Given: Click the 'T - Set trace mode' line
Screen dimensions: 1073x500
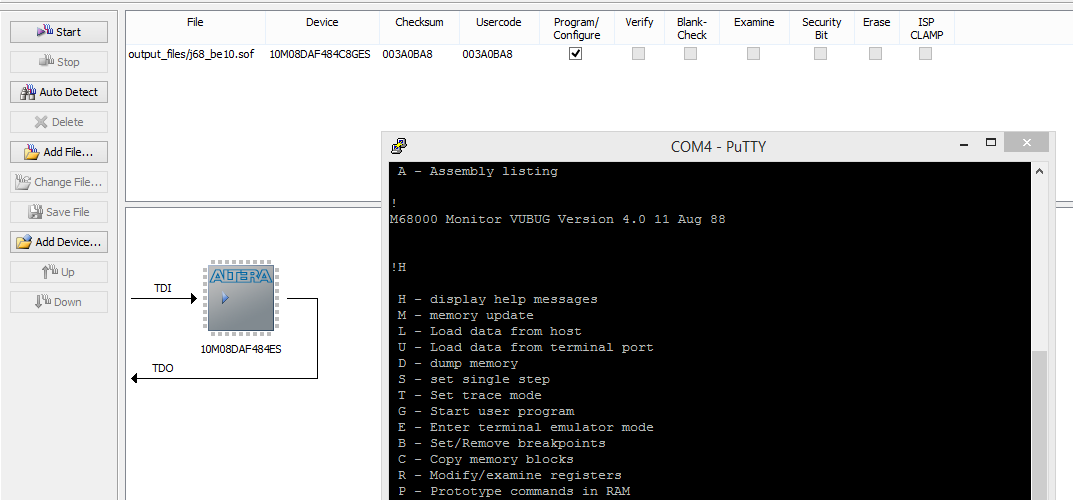Looking at the screenshot, I should tap(469, 395).
